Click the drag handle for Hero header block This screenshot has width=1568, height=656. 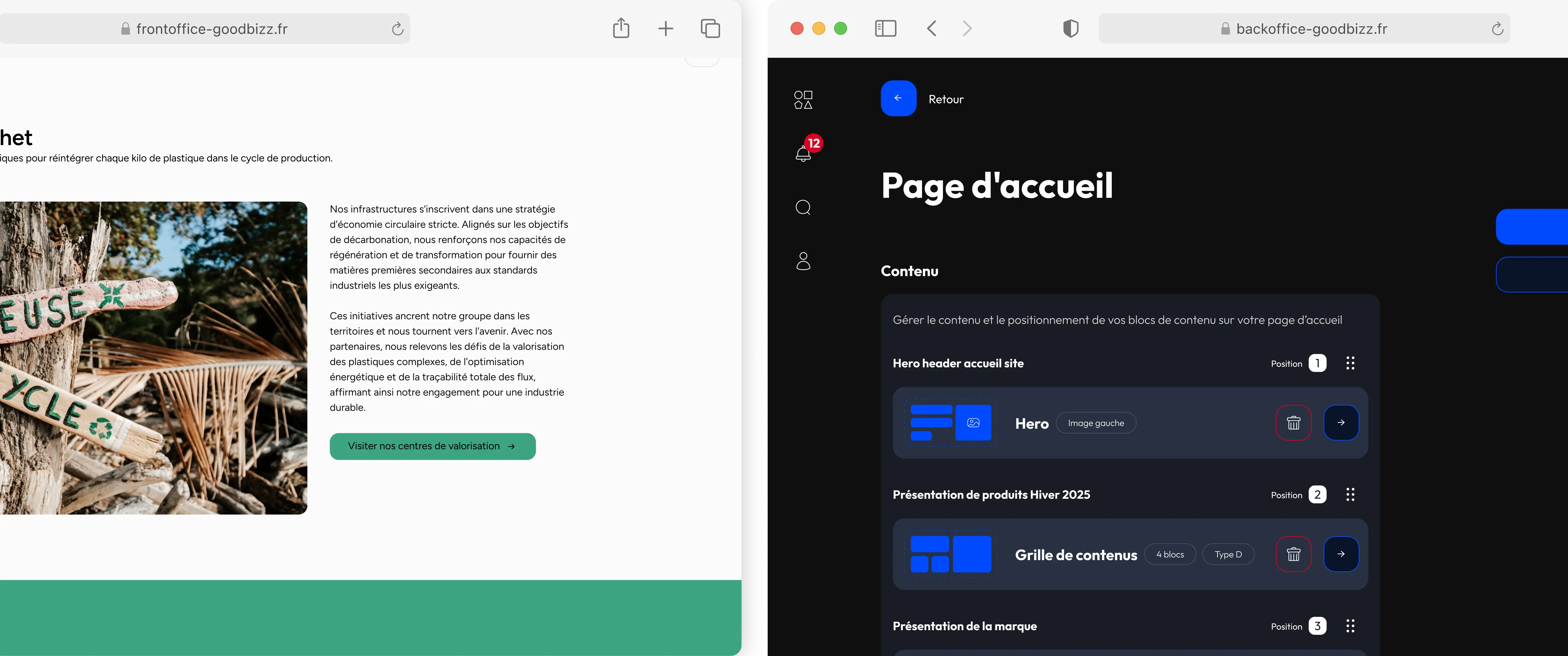[1350, 364]
